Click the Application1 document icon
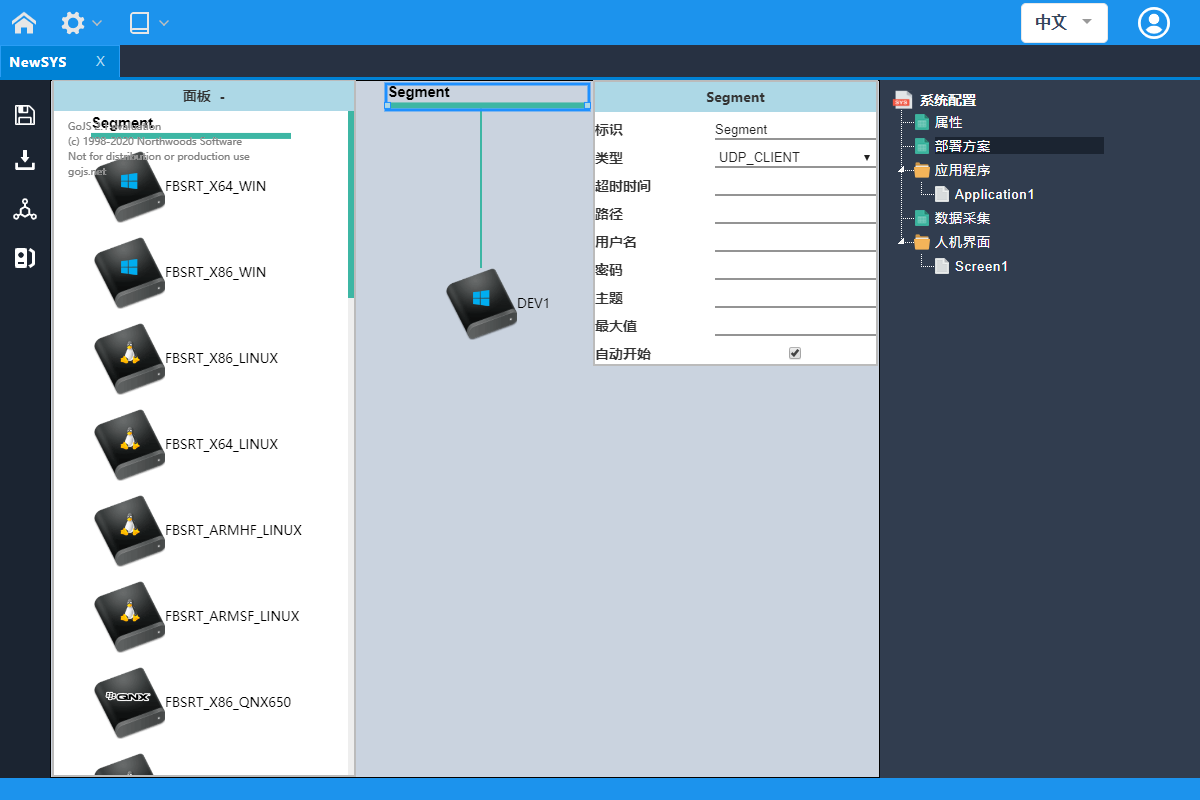 (x=942, y=194)
